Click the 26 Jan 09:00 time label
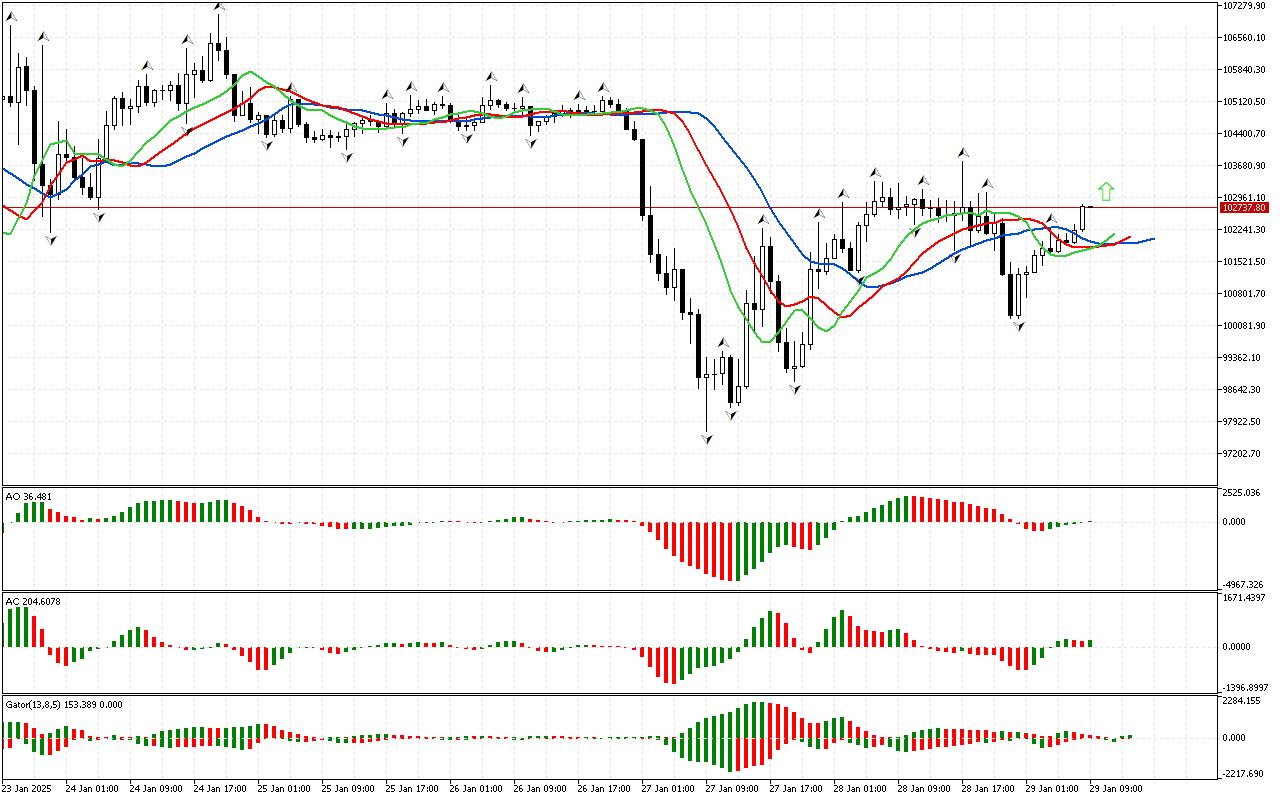The height and width of the screenshot is (800, 1280). (x=541, y=789)
